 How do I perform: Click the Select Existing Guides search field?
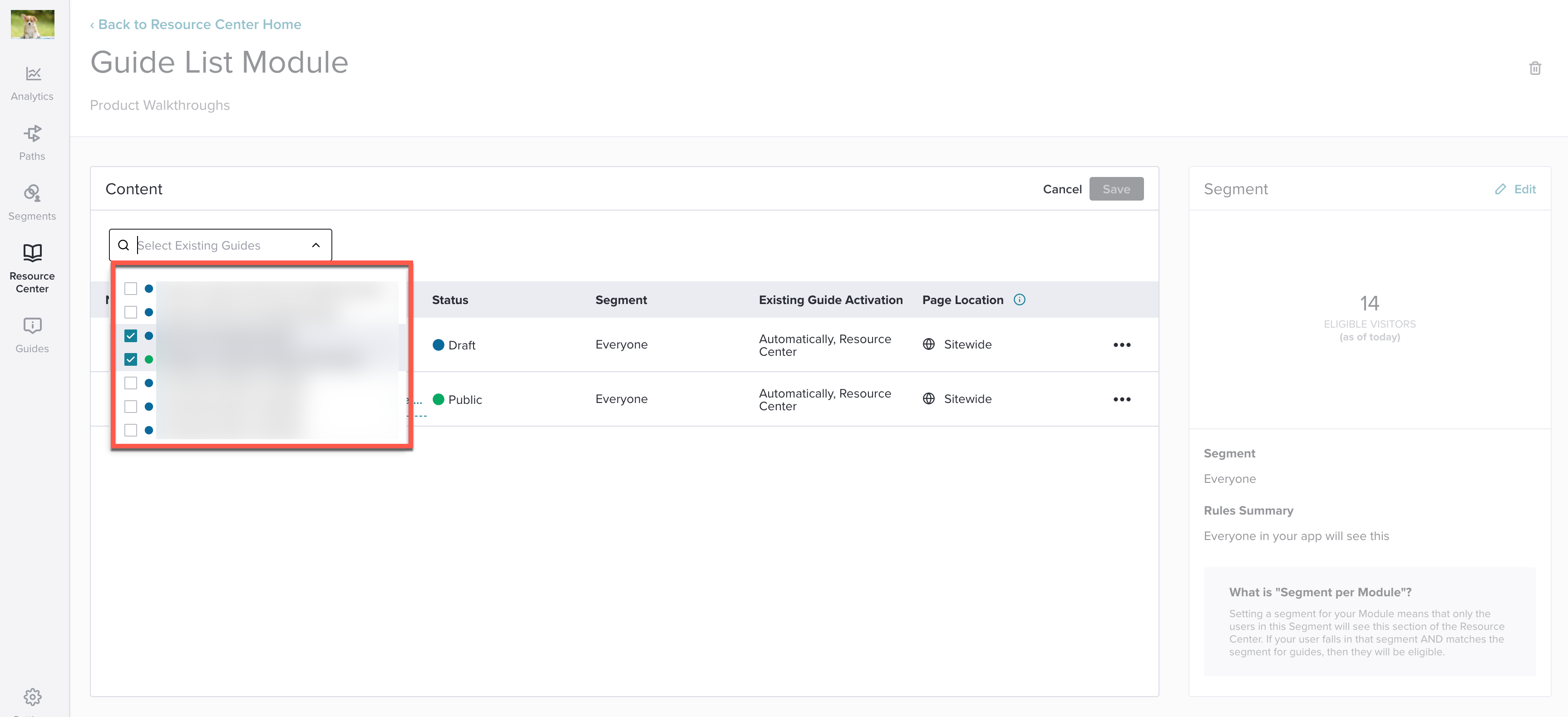220,245
